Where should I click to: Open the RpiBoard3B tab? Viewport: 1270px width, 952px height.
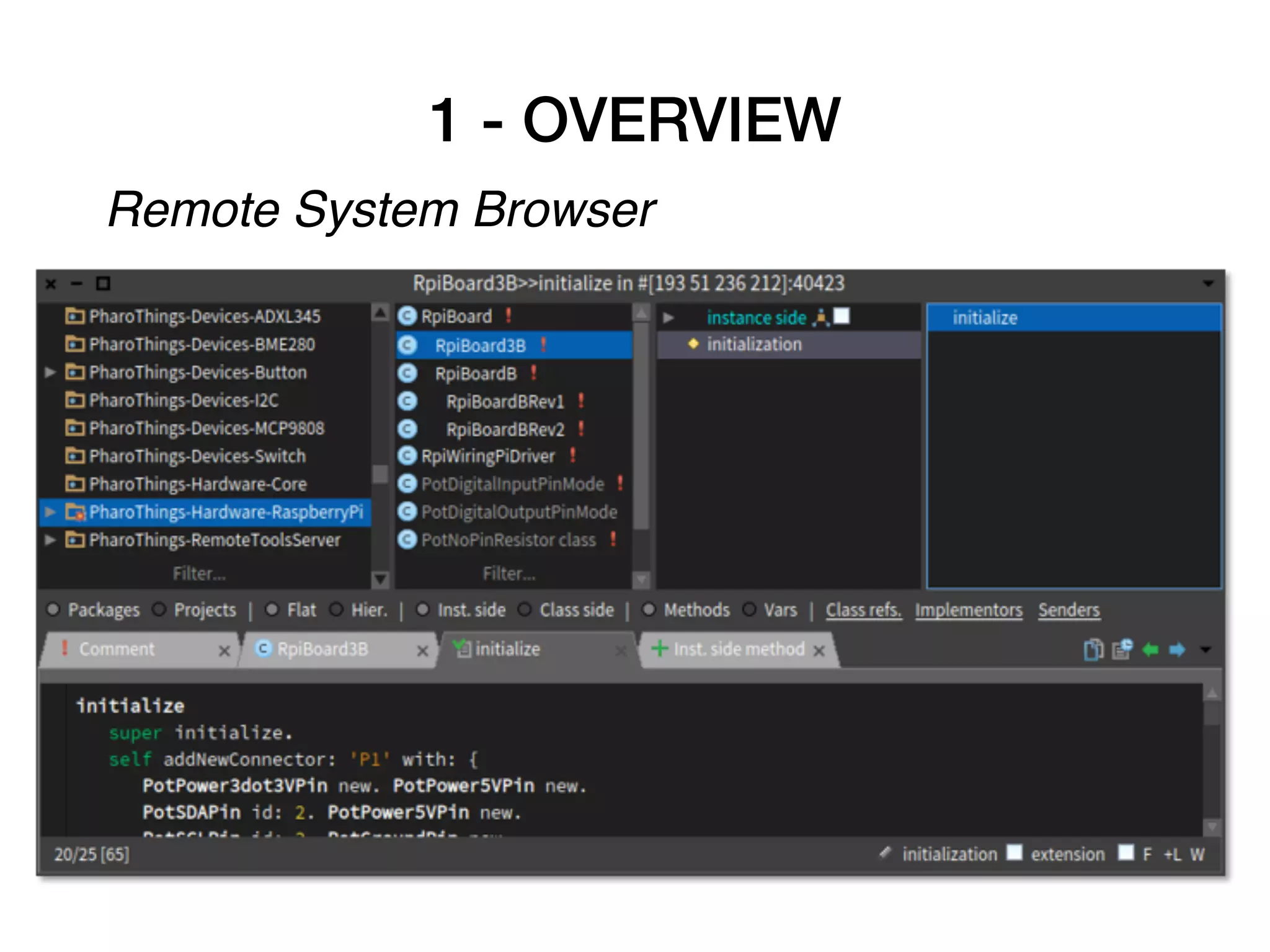click(x=337, y=650)
